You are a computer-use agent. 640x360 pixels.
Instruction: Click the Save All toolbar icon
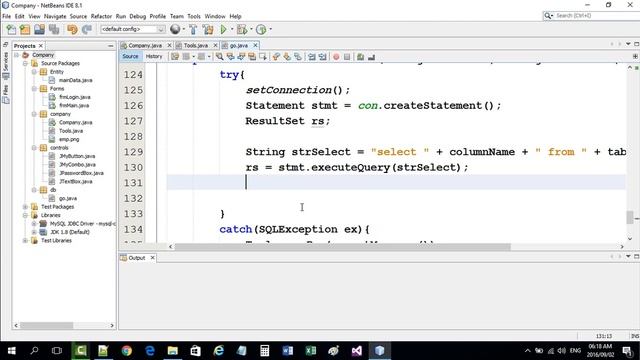(x=54, y=29)
